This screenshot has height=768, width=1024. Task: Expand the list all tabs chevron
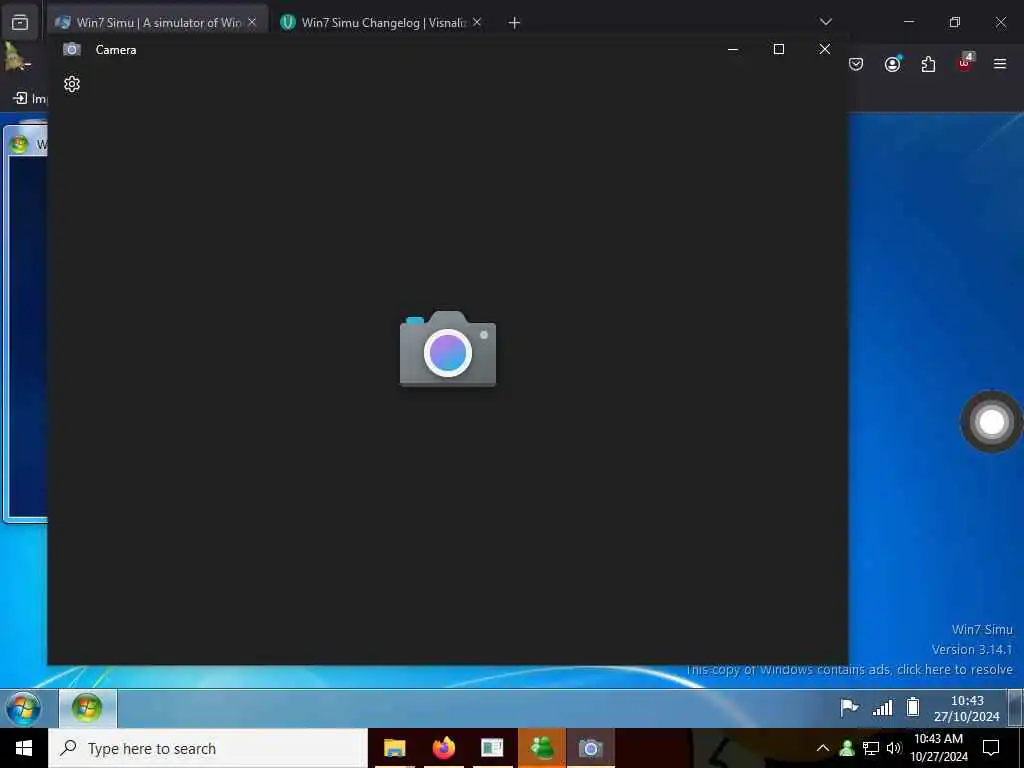825,22
